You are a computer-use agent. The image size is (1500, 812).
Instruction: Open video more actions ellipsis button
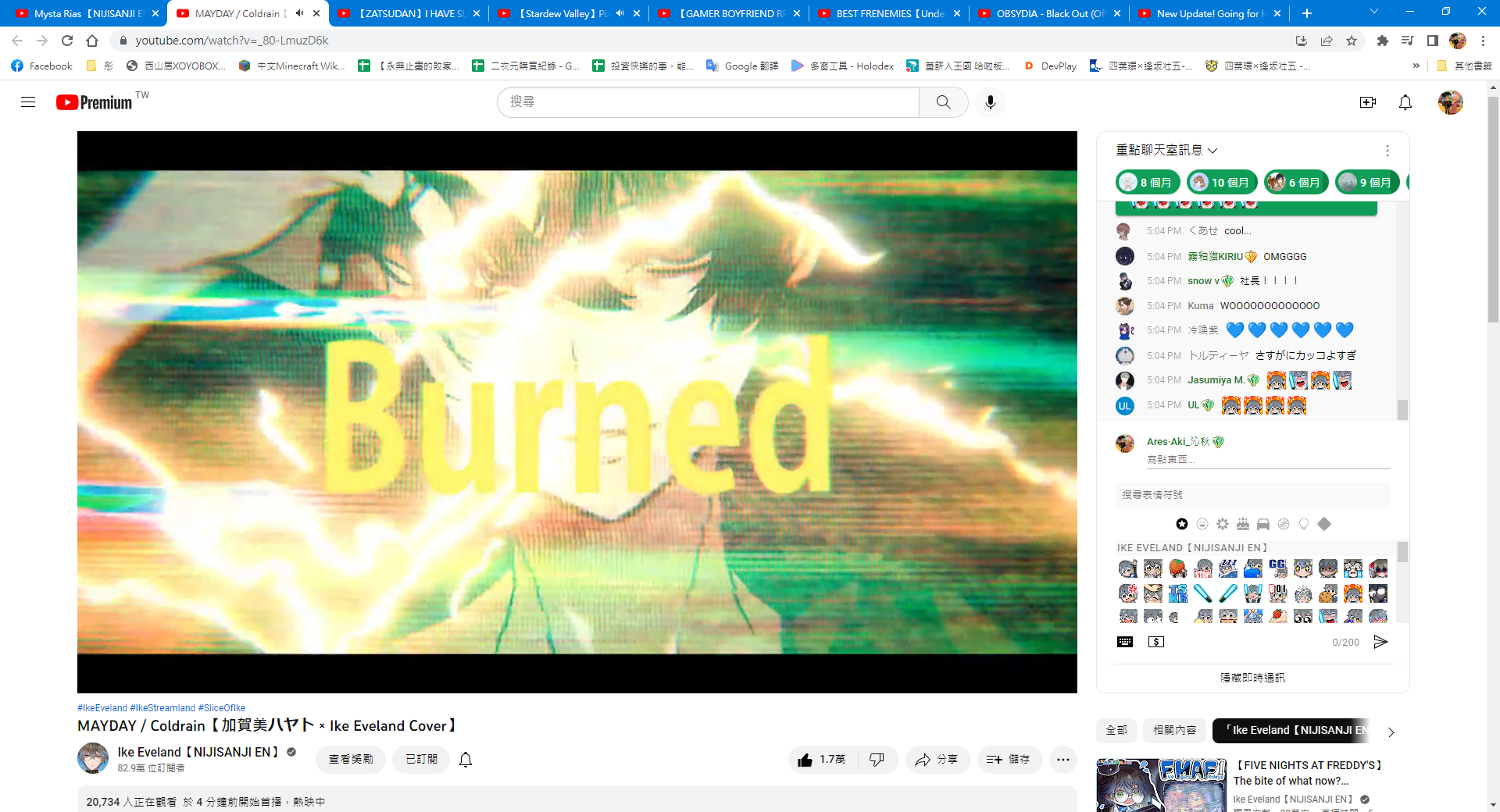[x=1063, y=759]
